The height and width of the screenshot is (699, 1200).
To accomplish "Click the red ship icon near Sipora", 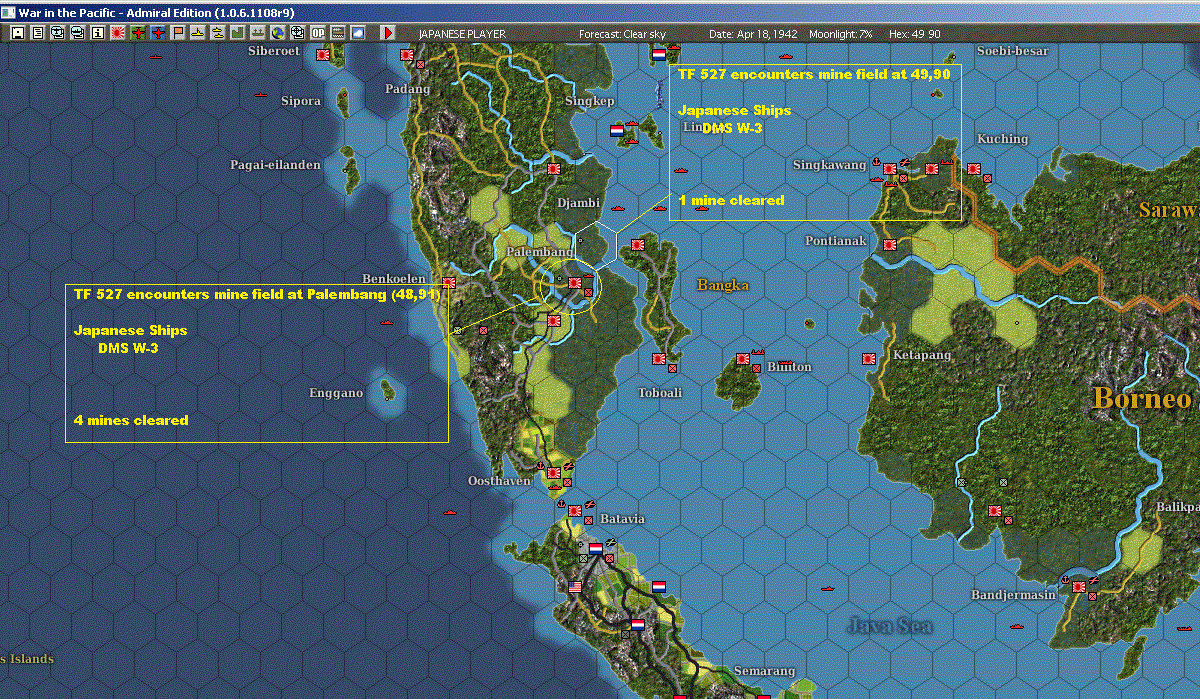I will 262,95.
